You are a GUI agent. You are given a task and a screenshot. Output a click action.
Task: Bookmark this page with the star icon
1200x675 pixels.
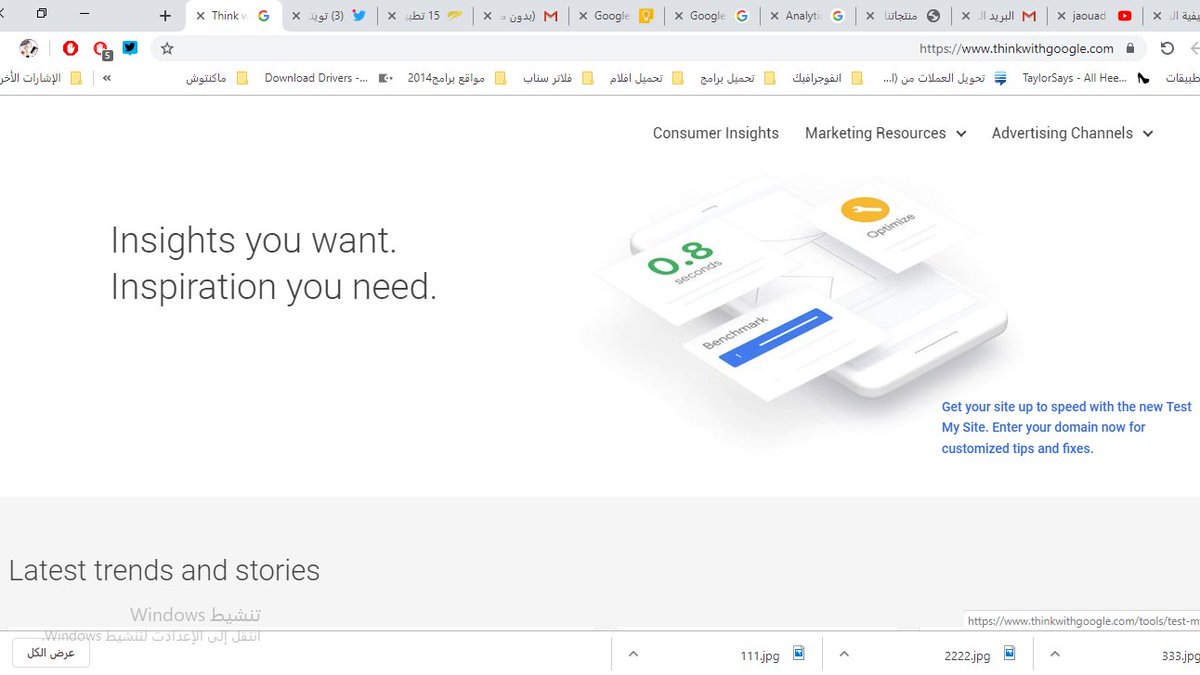coord(167,48)
